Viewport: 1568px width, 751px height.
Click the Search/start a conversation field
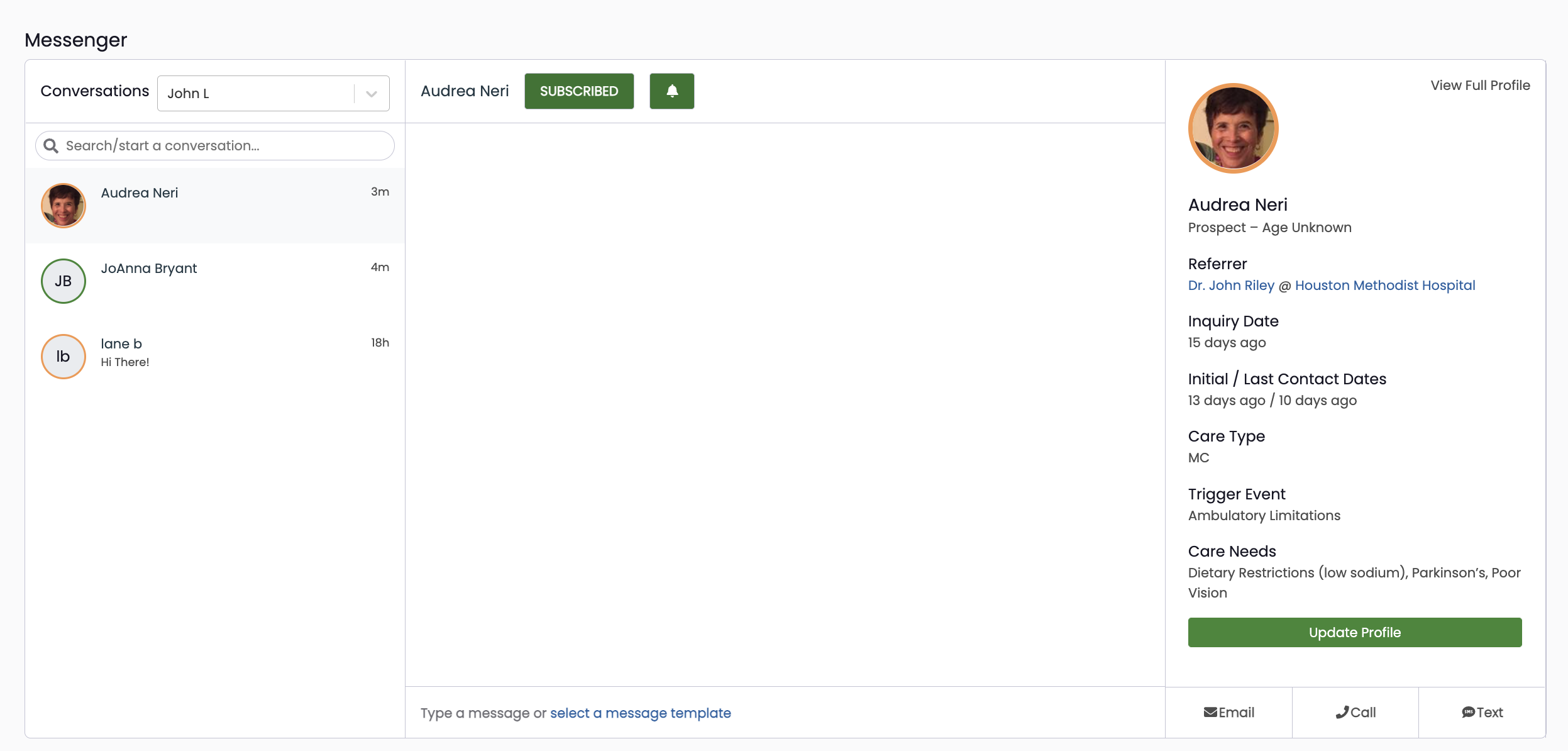[215, 146]
